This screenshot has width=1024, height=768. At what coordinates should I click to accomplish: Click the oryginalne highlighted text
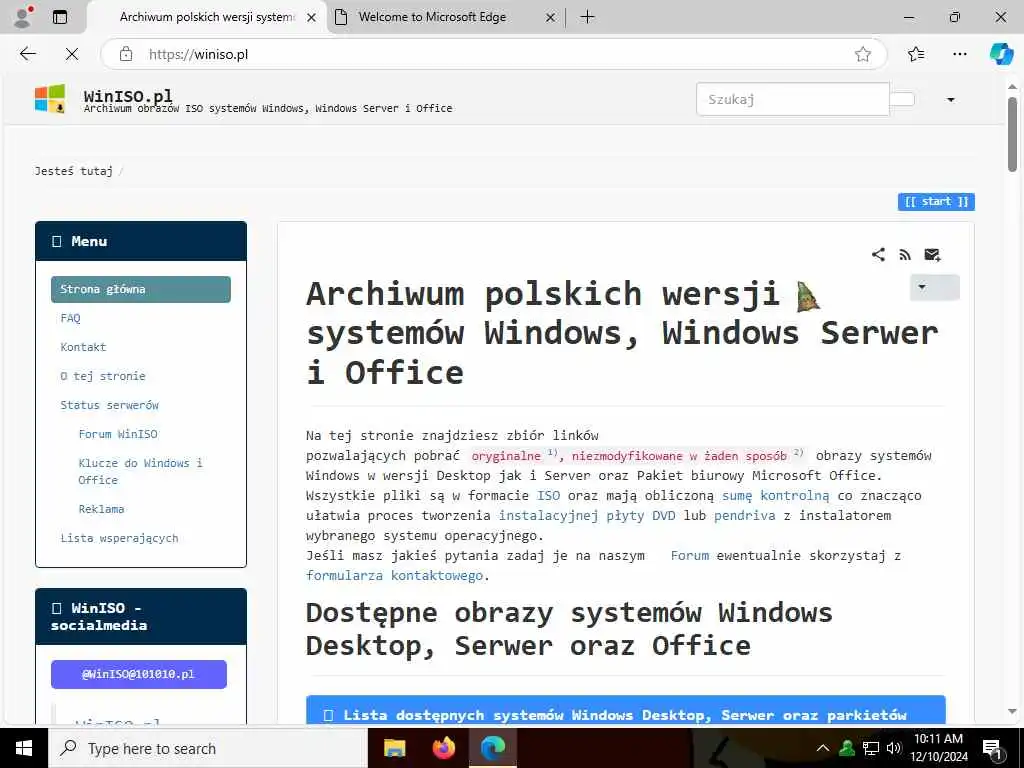[505, 456]
